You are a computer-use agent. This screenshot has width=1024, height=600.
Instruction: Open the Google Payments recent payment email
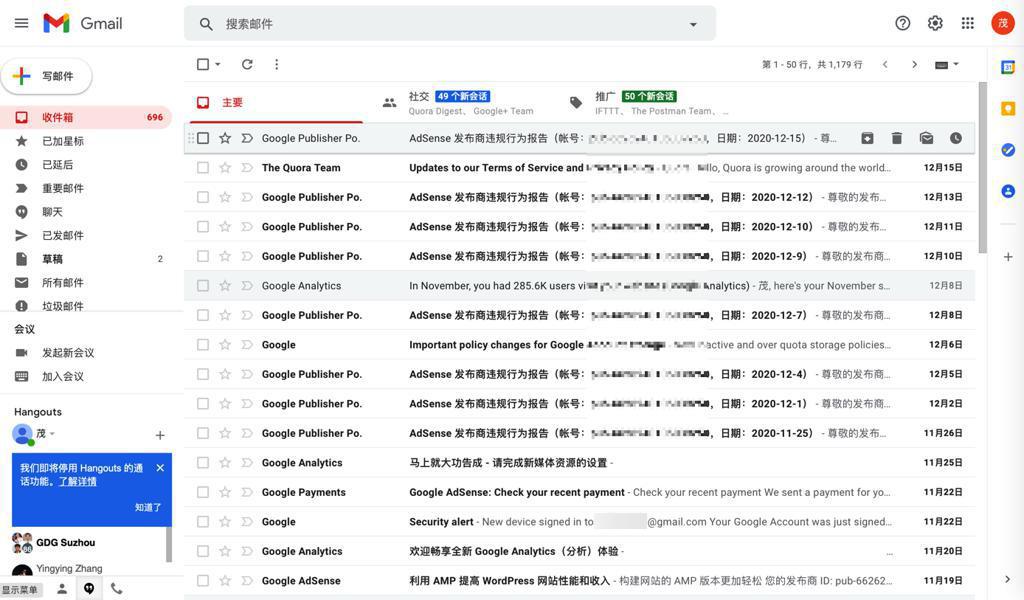click(x=580, y=492)
